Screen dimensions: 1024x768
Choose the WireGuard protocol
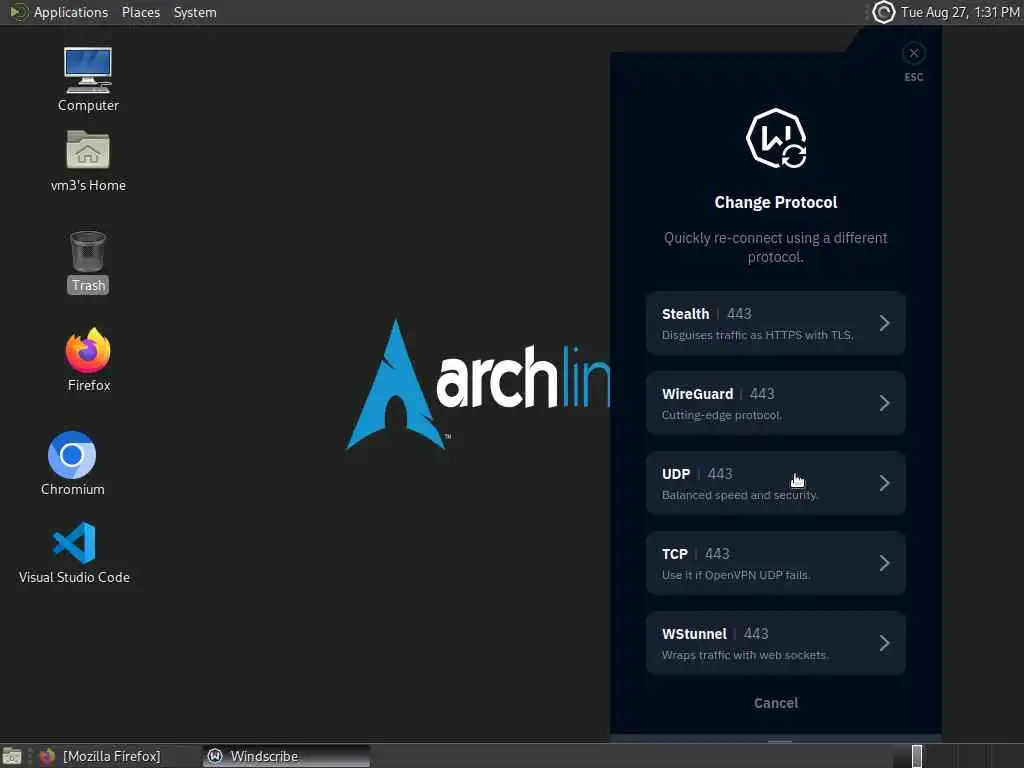coord(775,403)
